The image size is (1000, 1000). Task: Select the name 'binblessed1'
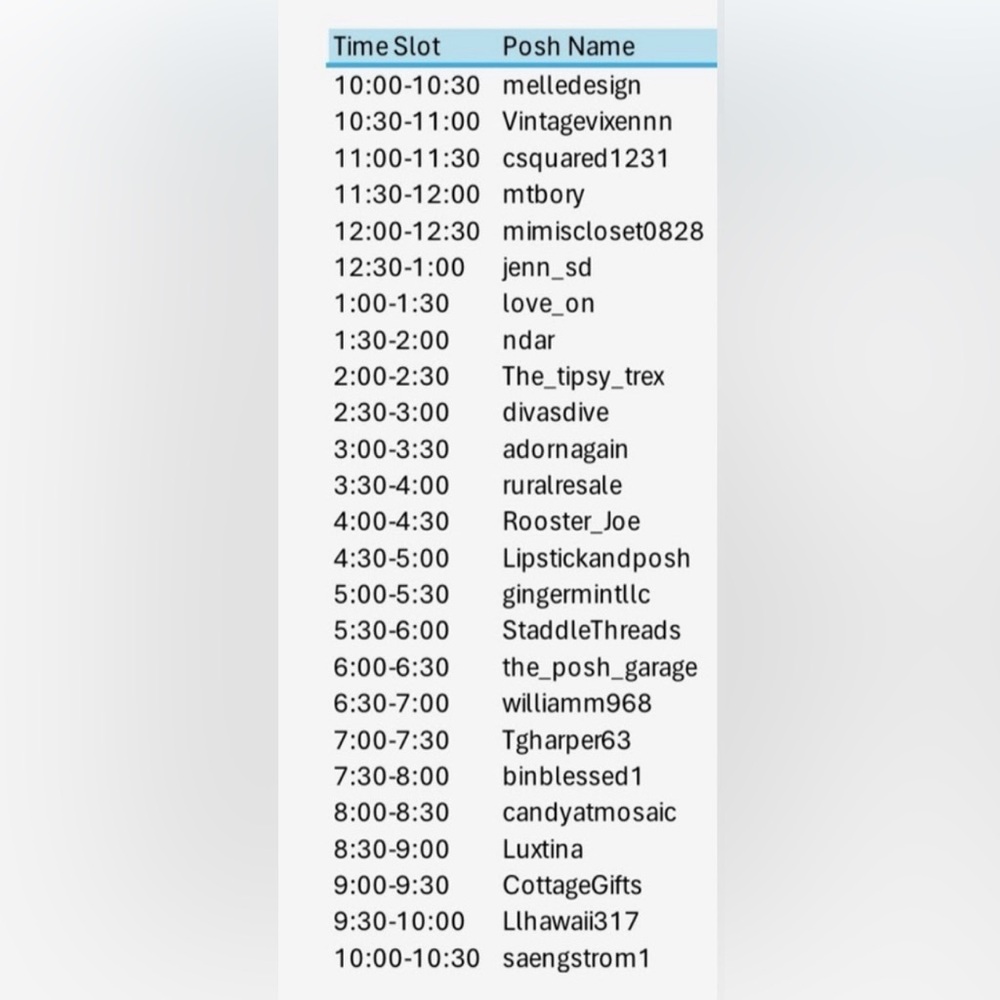click(x=572, y=776)
